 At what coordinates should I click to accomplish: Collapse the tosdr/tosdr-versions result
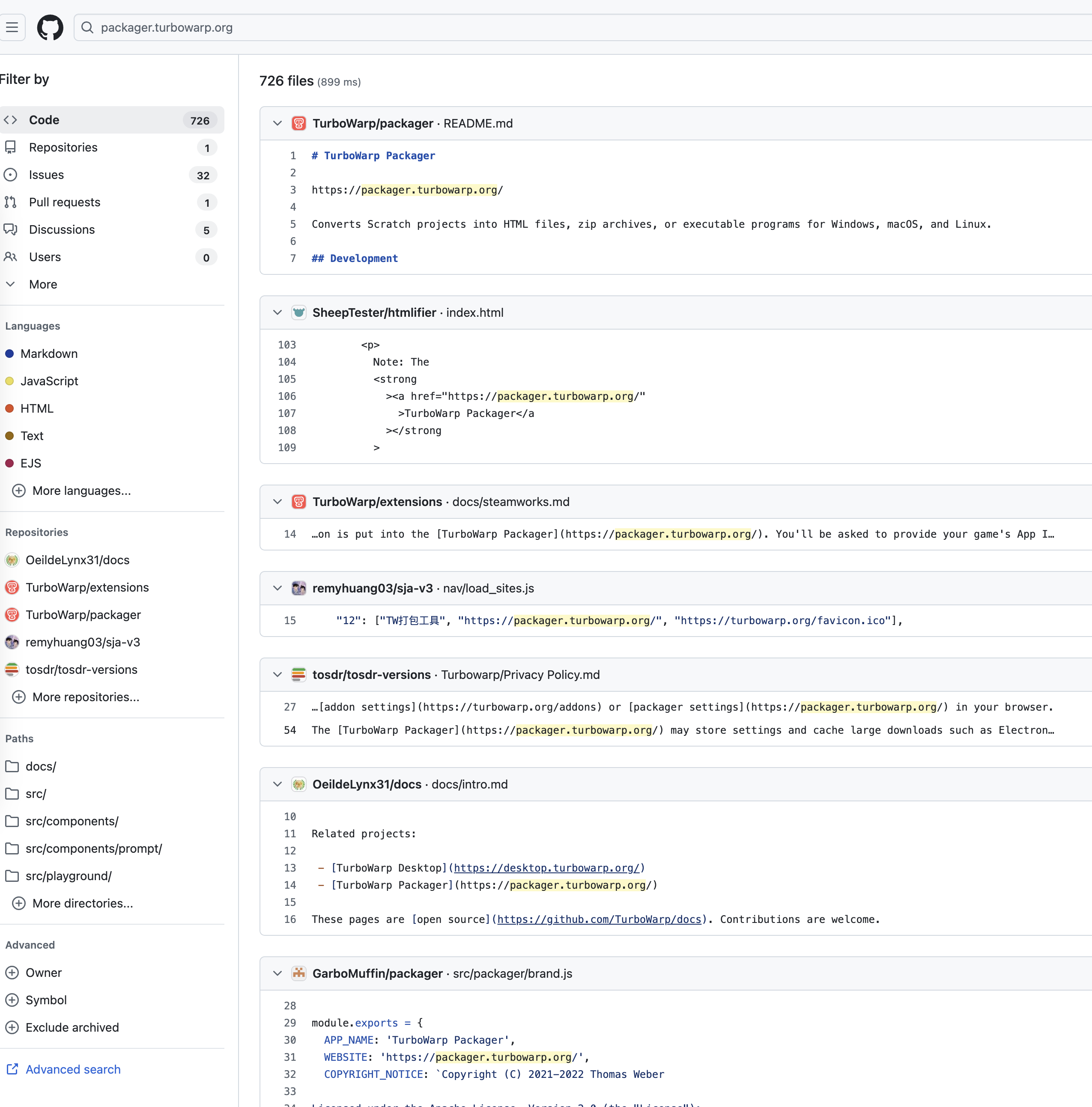click(277, 674)
